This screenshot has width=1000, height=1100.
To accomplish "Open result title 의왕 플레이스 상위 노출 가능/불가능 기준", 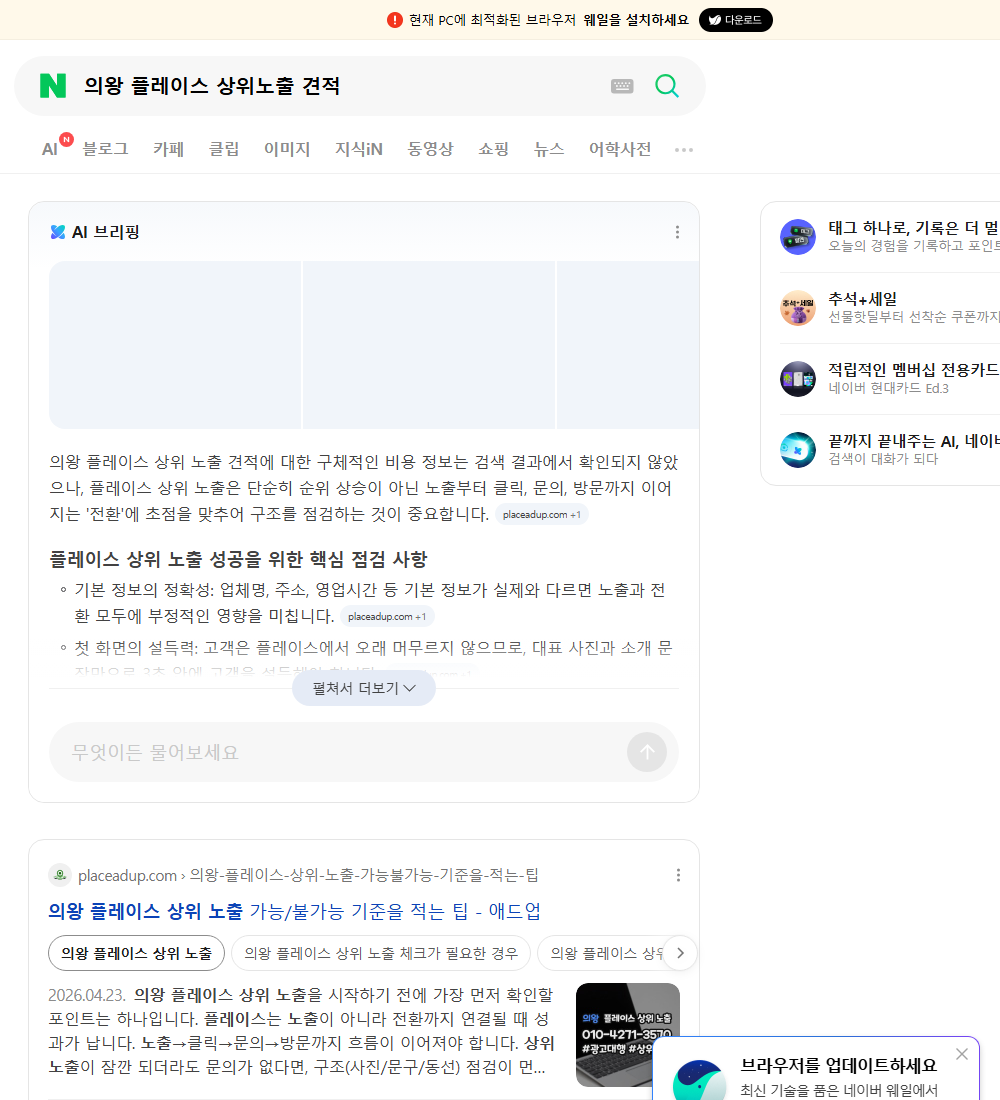I will [x=295, y=911].
